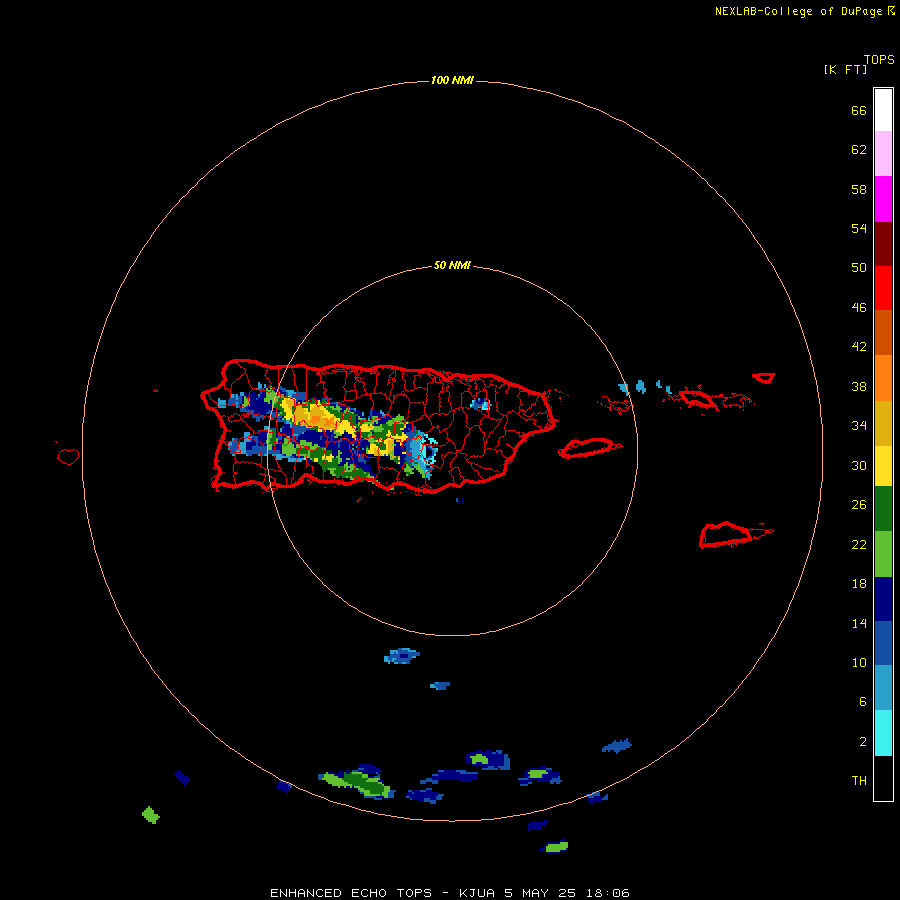Pick the light blue swatch on the color scale

point(883,688)
